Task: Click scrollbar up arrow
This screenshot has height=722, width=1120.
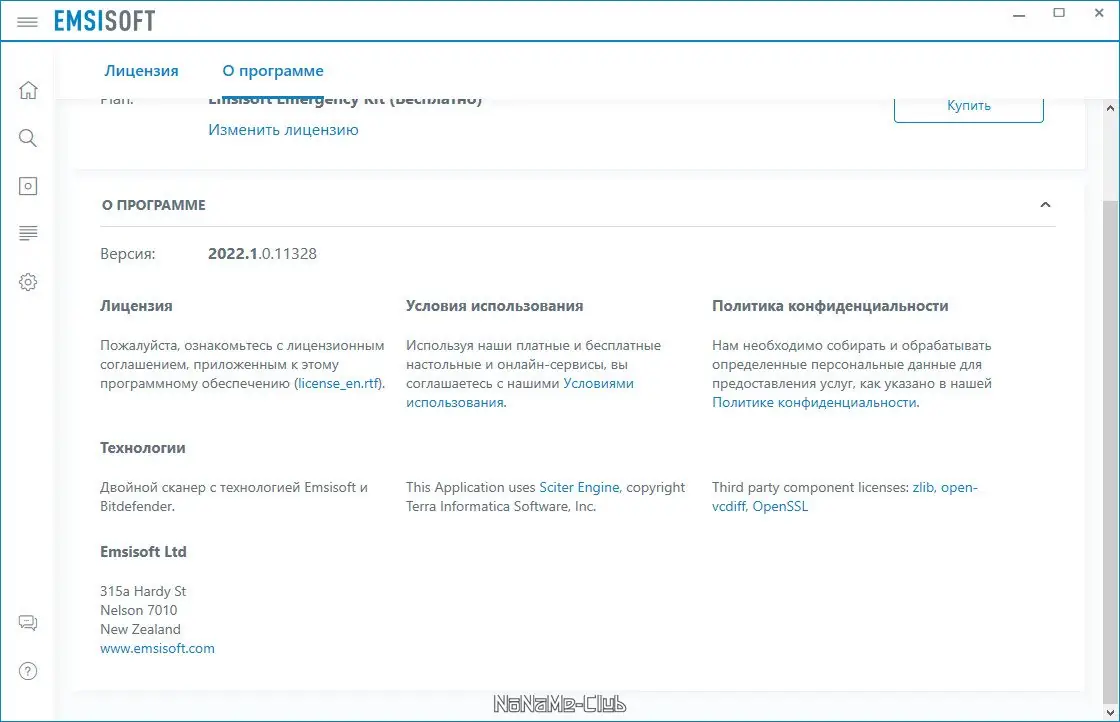Action: coord(1111,109)
